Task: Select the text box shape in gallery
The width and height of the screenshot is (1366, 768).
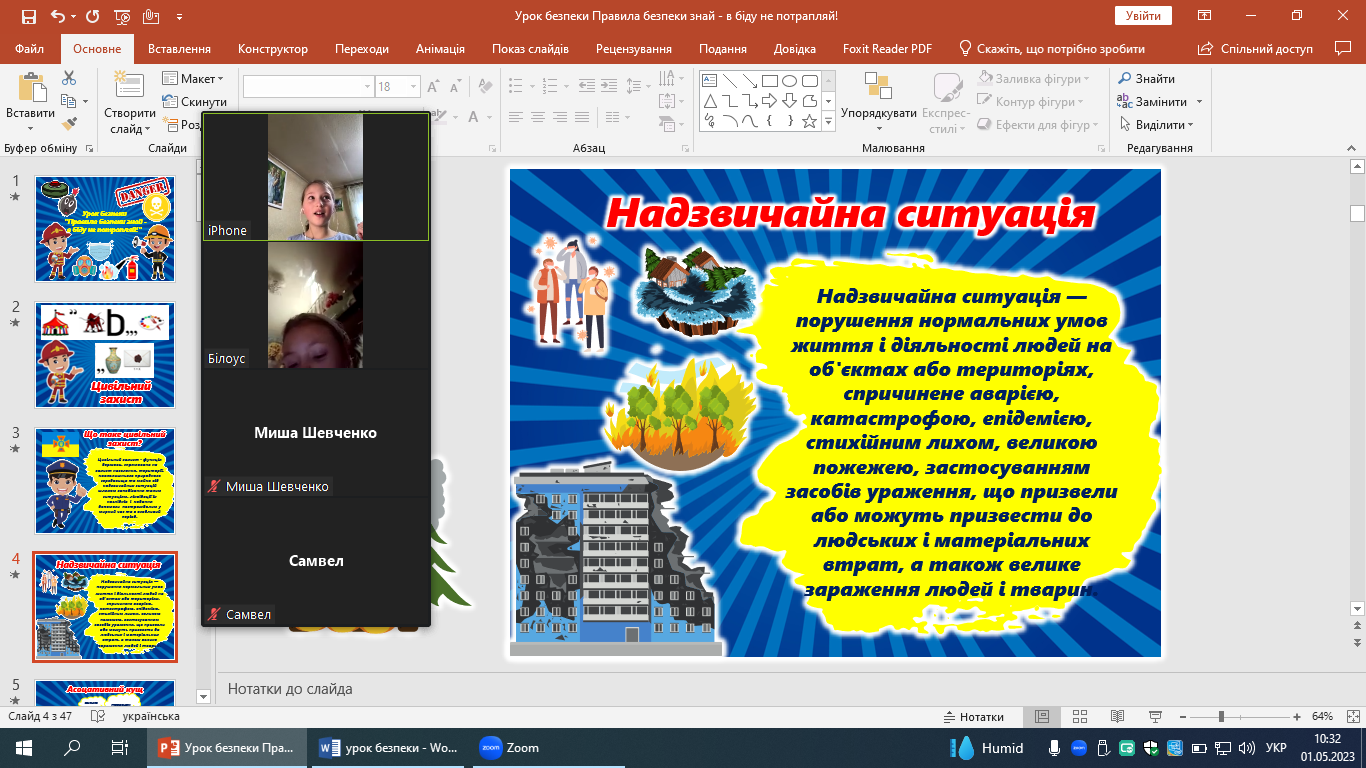Action: coord(710,81)
